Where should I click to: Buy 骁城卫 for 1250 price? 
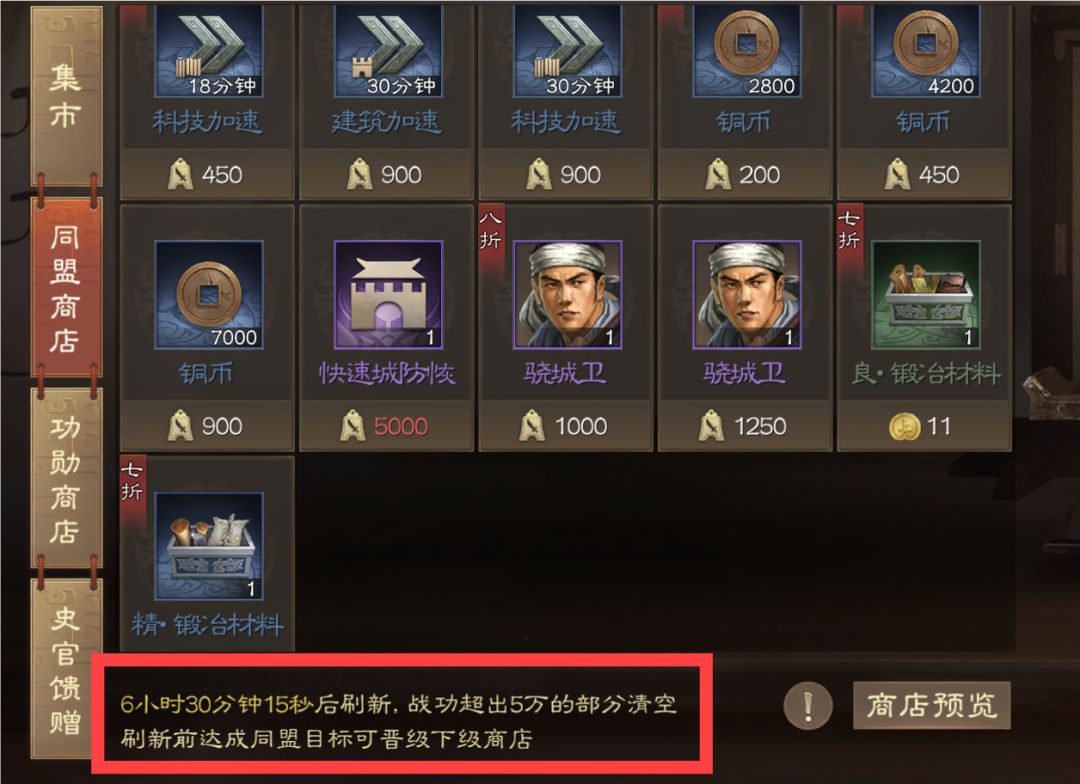tap(745, 426)
